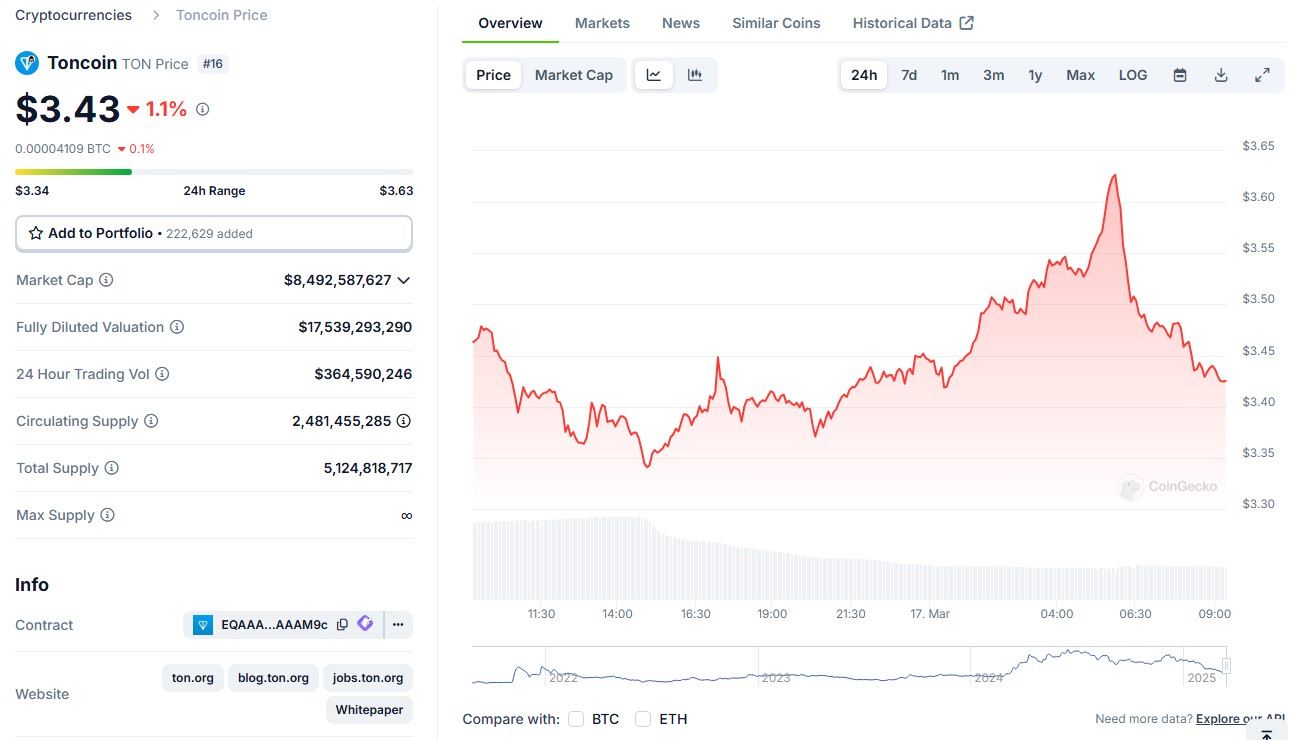Enable ETH comparison checkbox
Screen dimensions: 1296x740
click(643, 719)
